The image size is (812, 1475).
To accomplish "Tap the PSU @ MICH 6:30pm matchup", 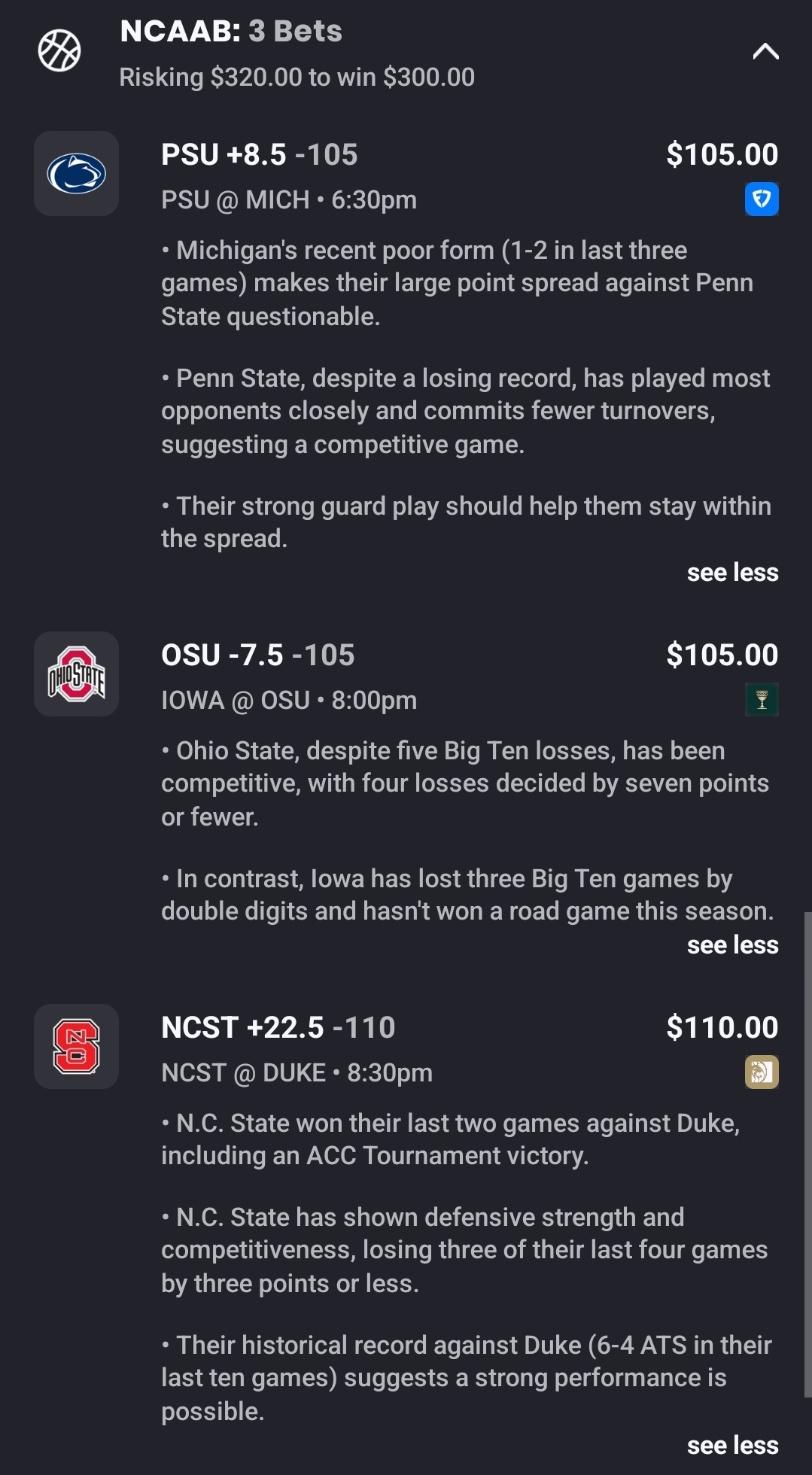I will click(288, 200).
